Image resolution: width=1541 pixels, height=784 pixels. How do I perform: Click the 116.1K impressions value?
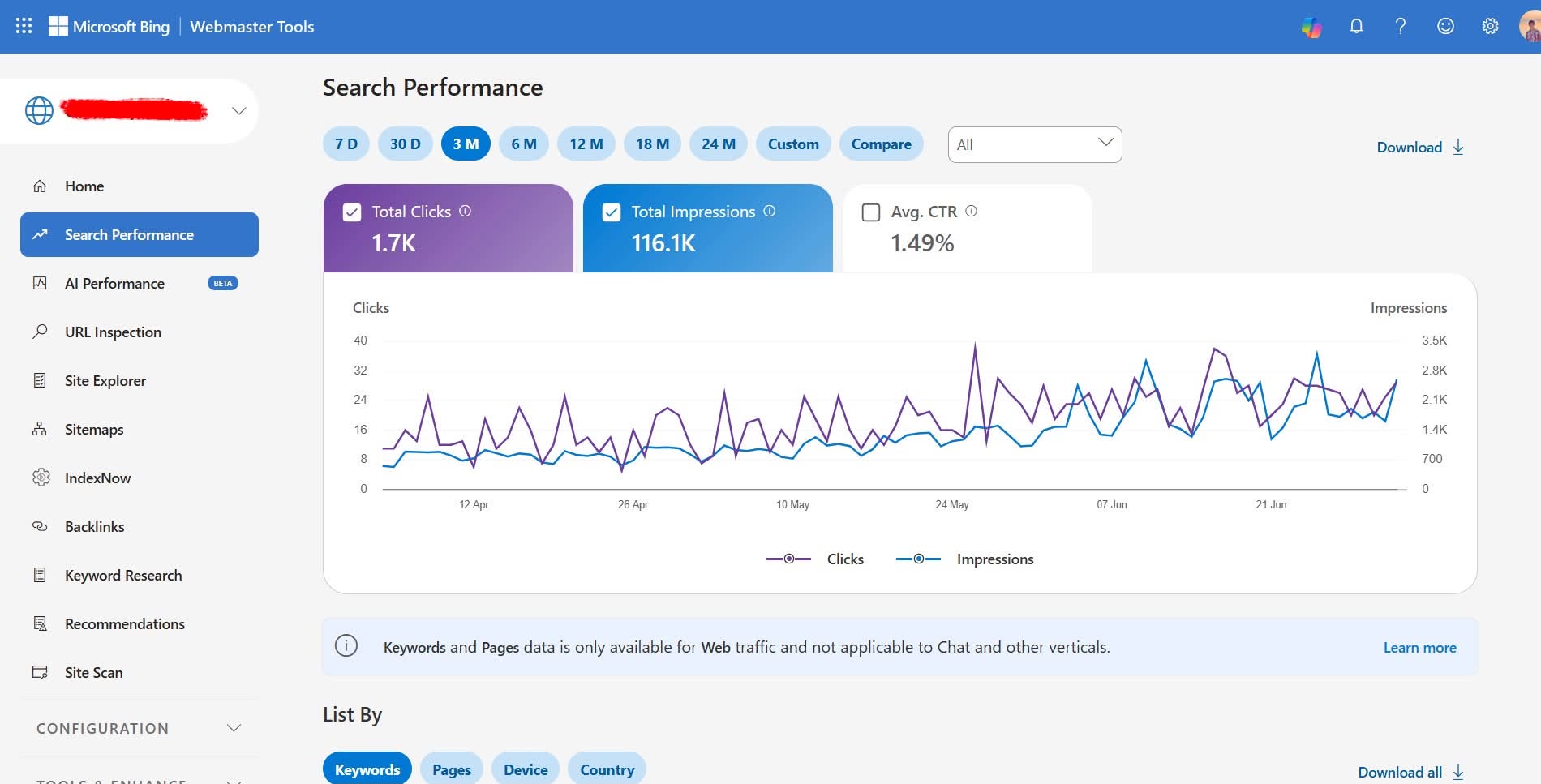[x=663, y=243]
